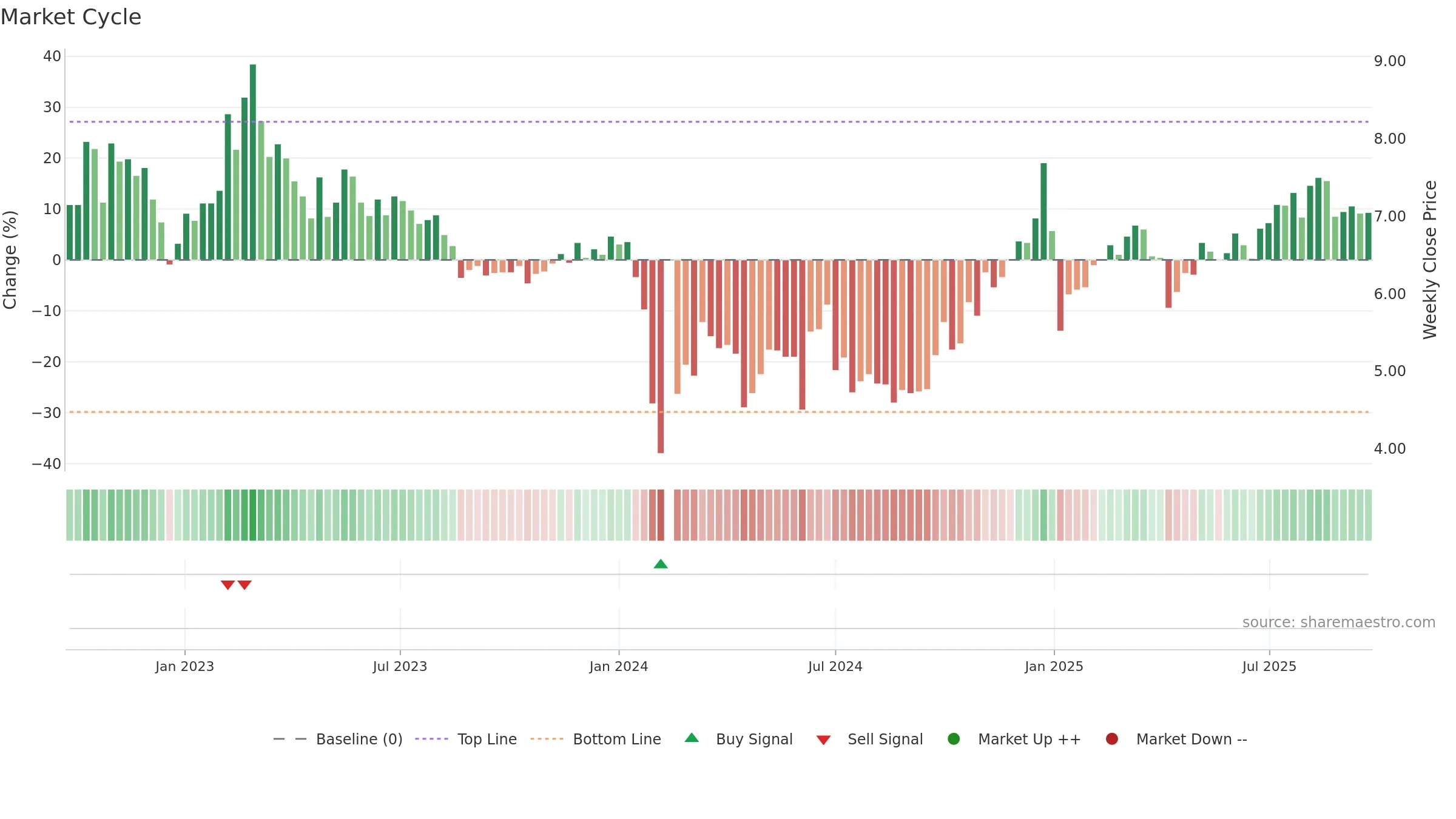Click the 9.00 tick on the price axis

[x=1390, y=61]
